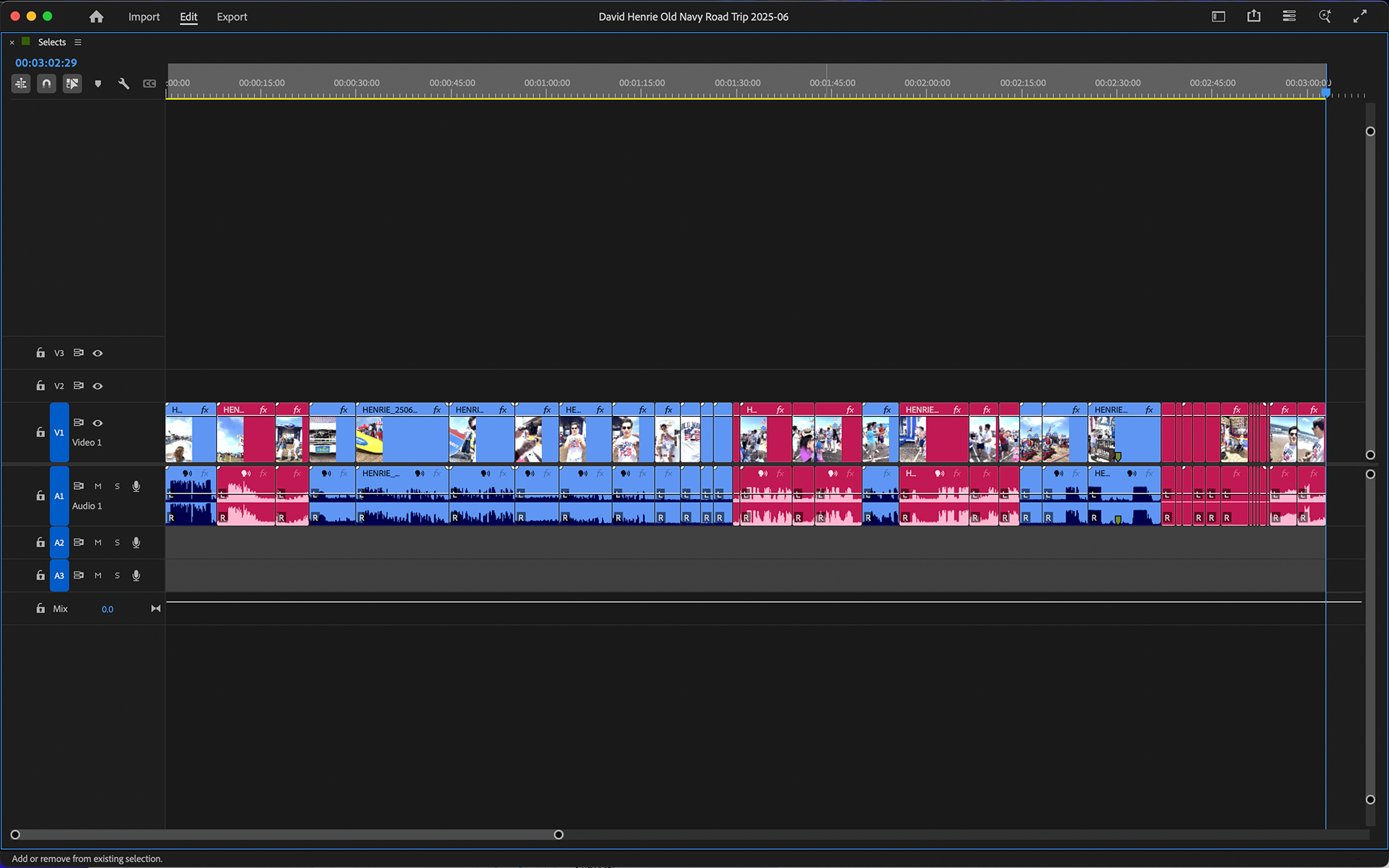Viewport: 1389px width, 868px height.
Task: Open the Export tab
Action: (231, 17)
